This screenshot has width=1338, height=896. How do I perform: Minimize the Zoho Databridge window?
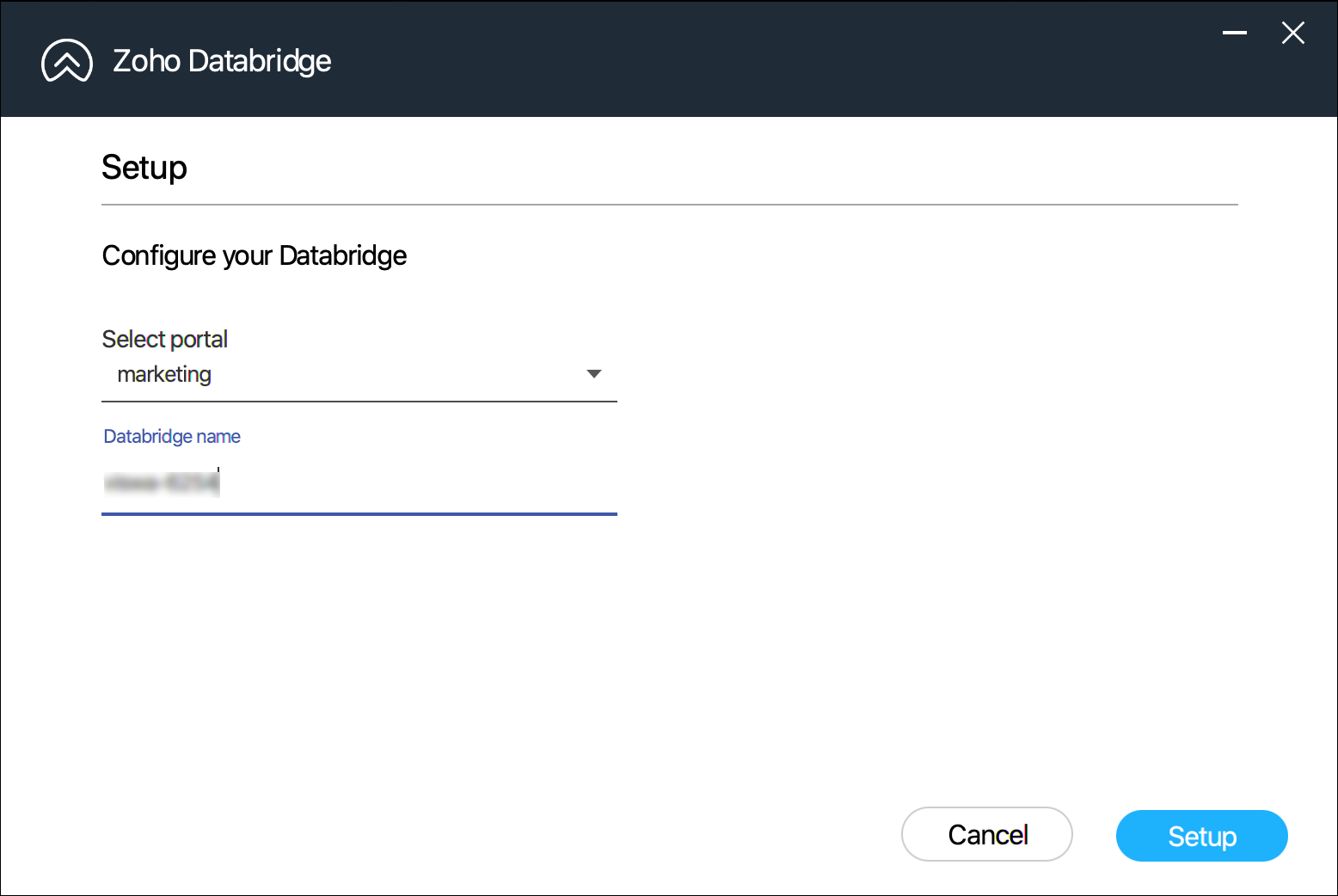pos(1235,33)
